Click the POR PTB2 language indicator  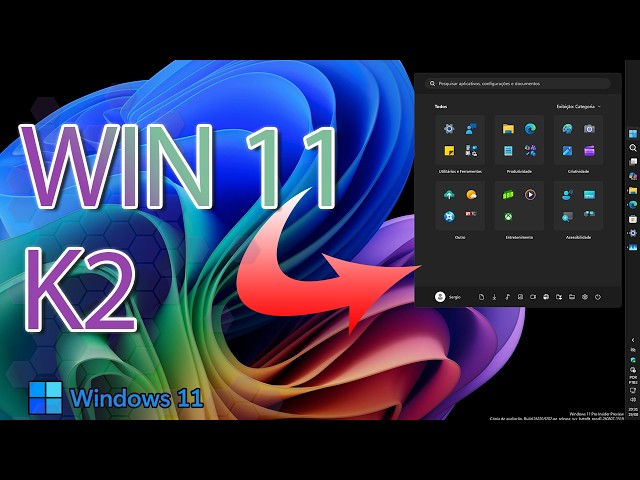click(x=633, y=380)
